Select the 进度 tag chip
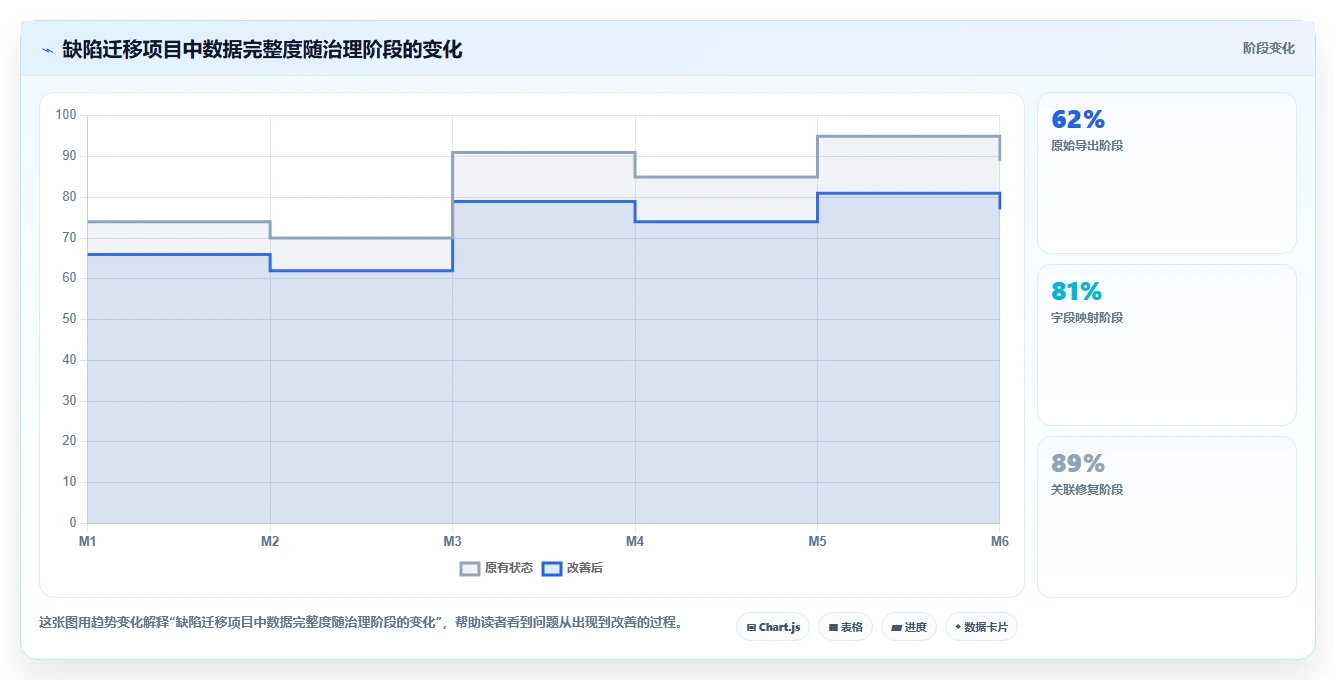1336x680 pixels. click(908, 627)
